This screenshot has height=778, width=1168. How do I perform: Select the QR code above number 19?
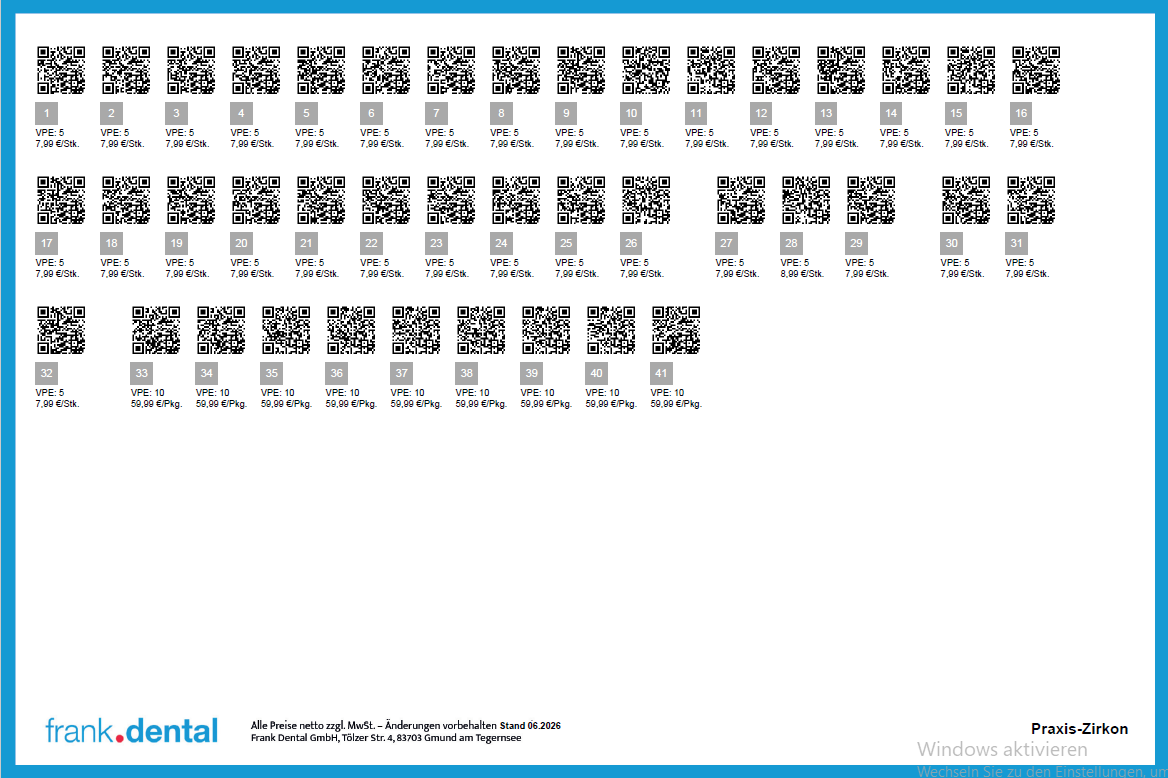191,200
